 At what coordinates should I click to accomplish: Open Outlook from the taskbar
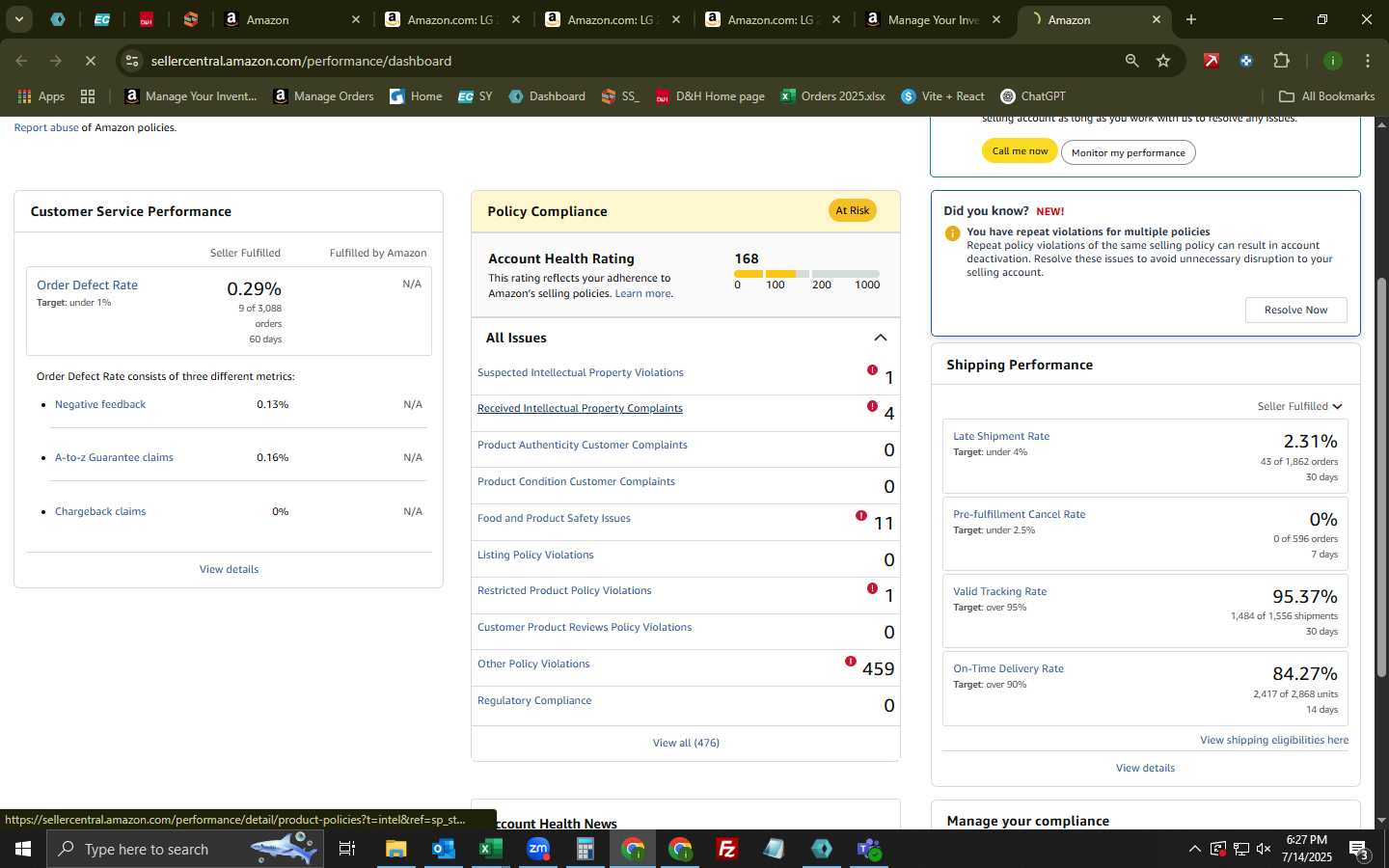(443, 849)
